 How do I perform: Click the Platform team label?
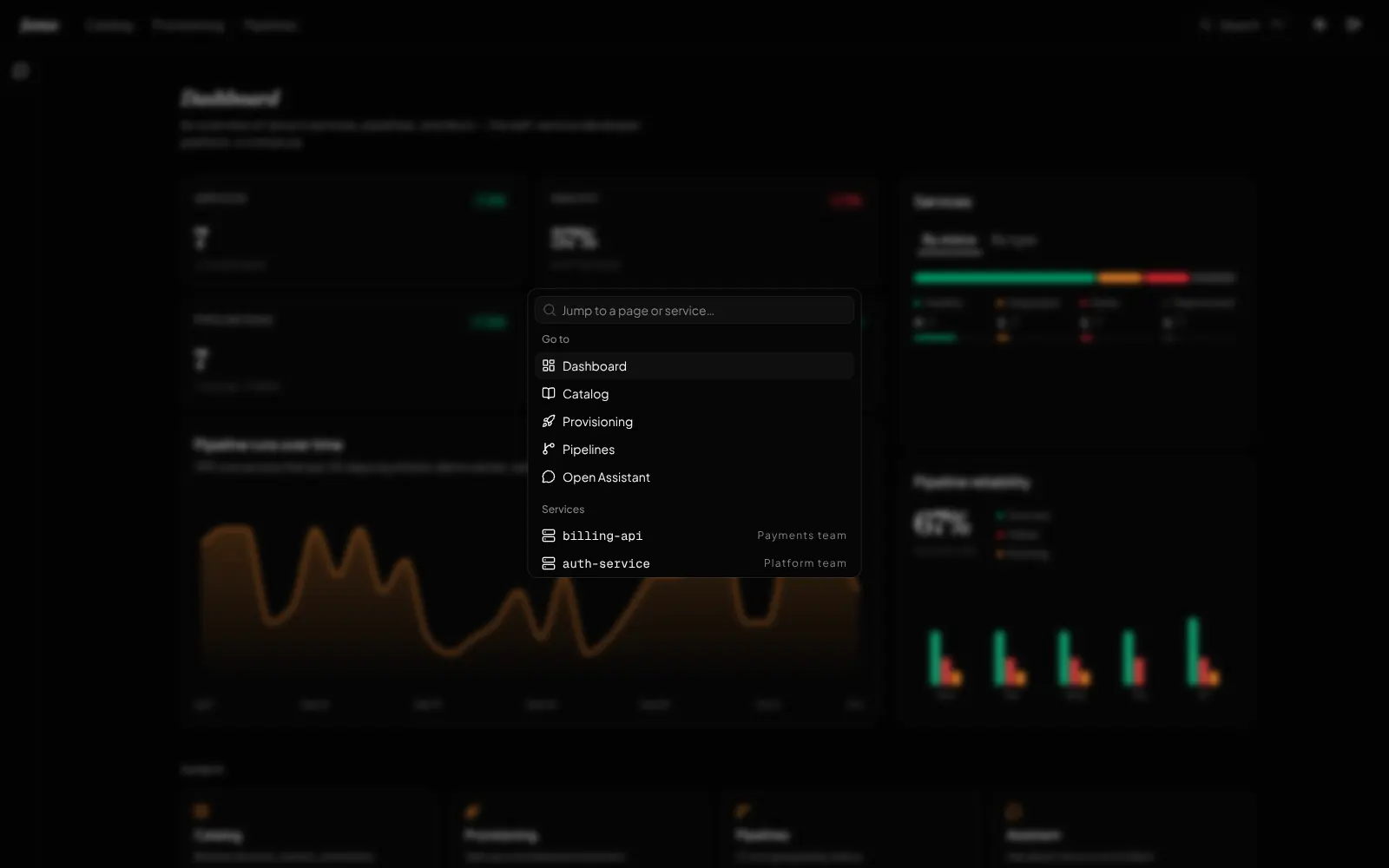click(805, 563)
